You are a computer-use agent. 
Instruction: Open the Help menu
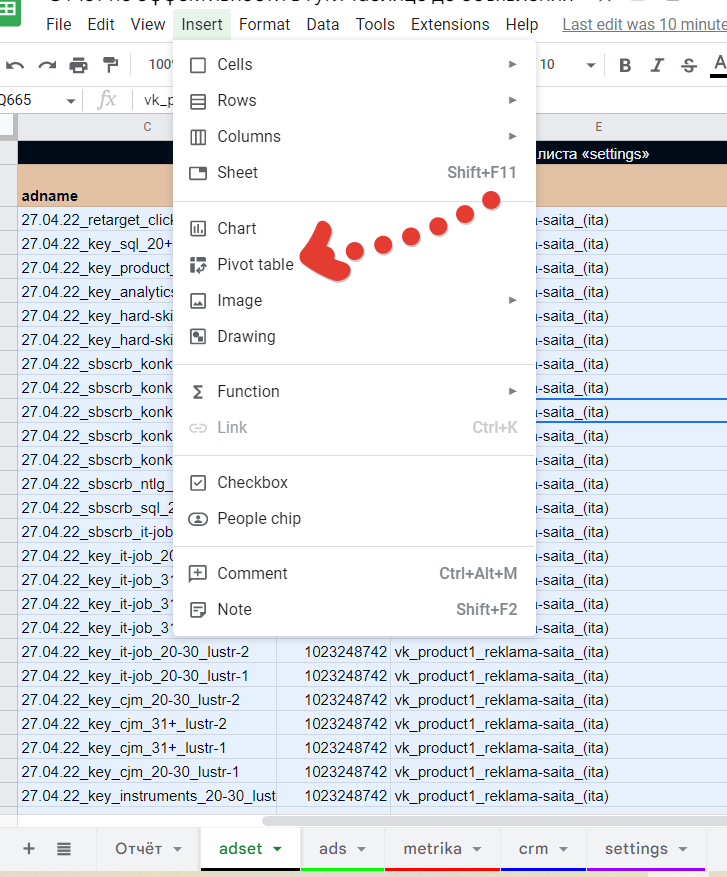522,25
